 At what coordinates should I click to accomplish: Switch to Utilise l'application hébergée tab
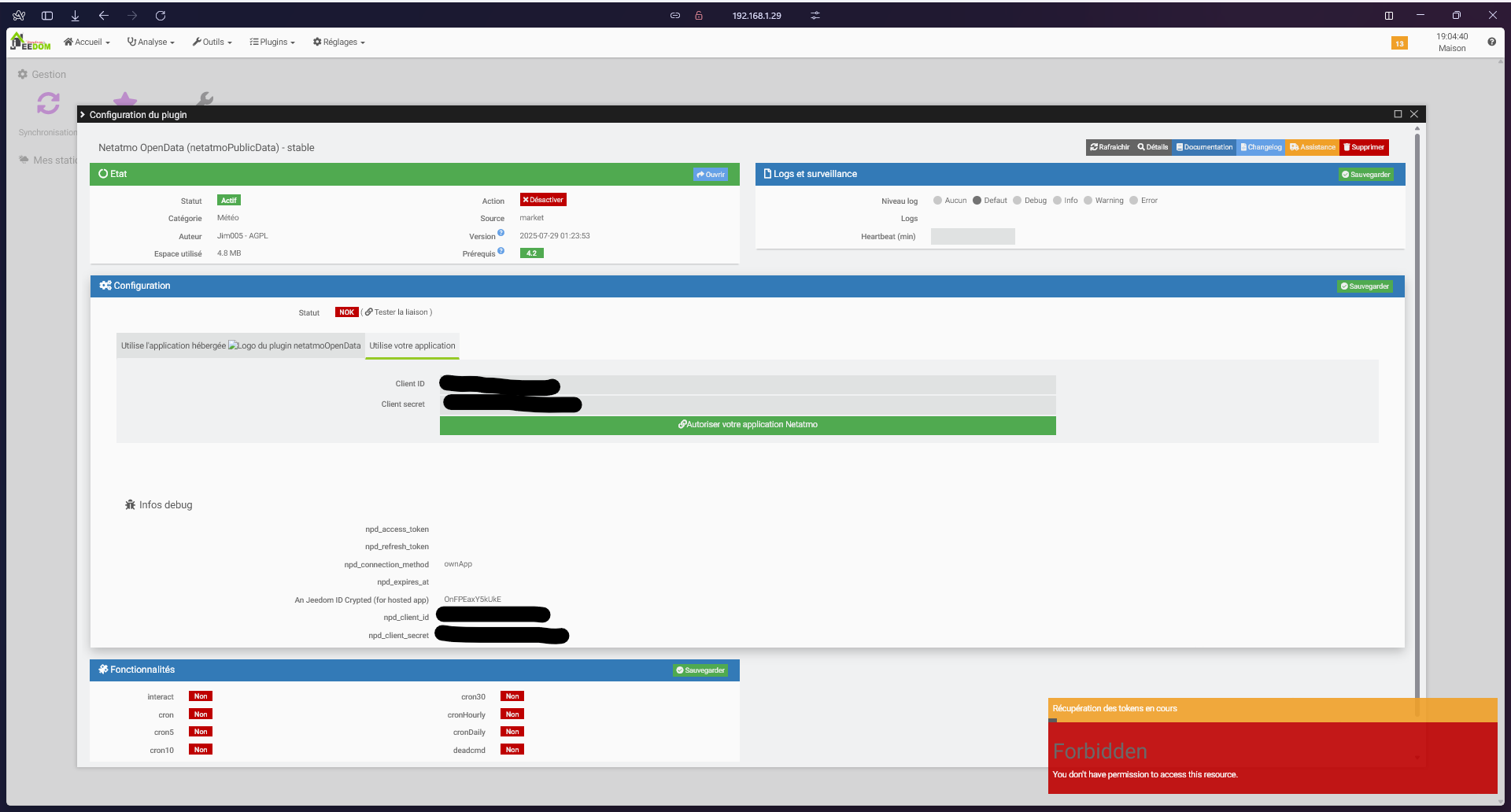[x=241, y=346]
